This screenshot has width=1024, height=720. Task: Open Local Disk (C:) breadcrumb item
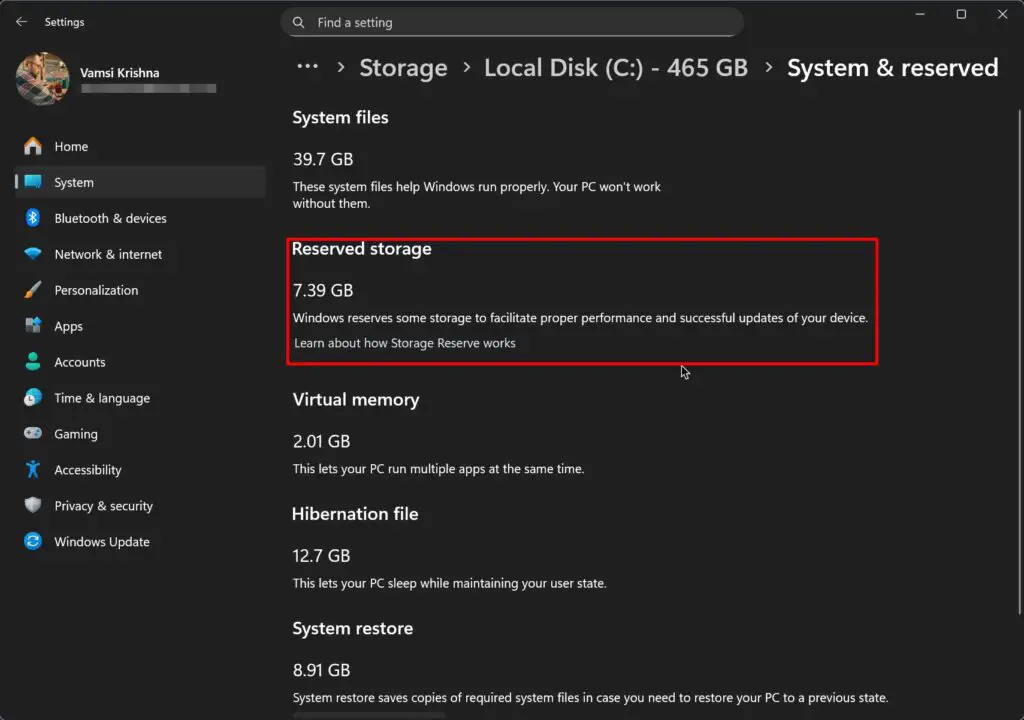615,67
